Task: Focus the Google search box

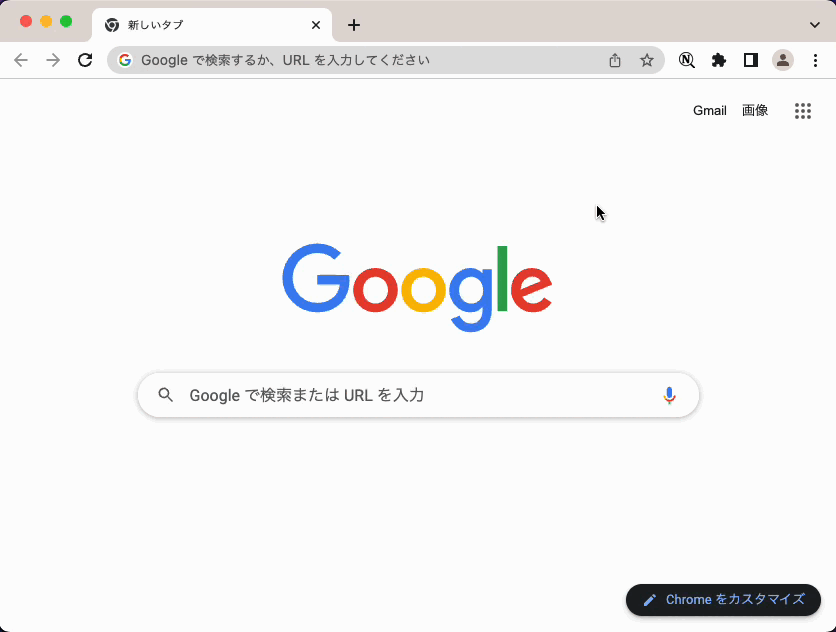Action: [x=418, y=395]
